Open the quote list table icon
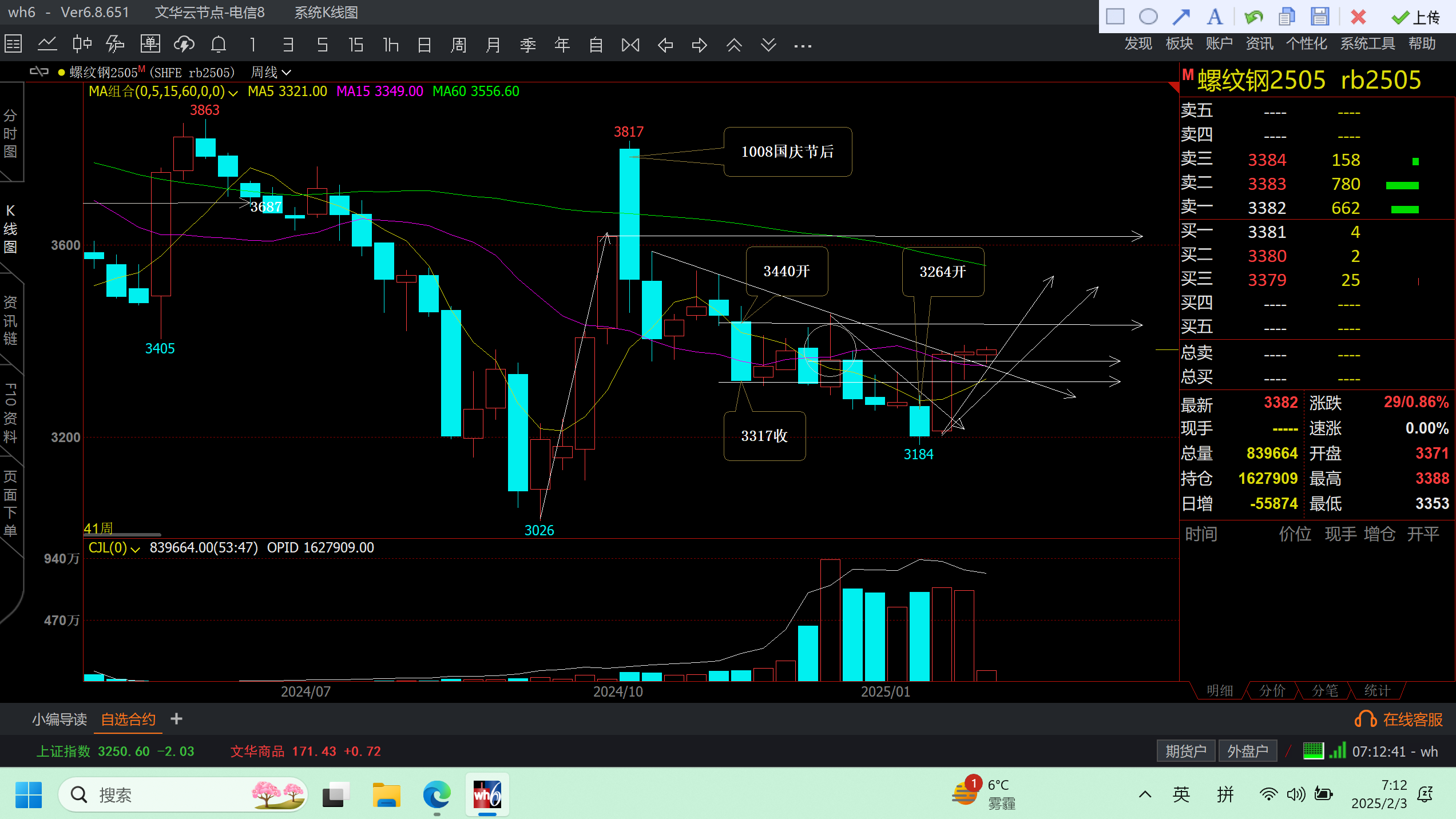 coord(13,44)
